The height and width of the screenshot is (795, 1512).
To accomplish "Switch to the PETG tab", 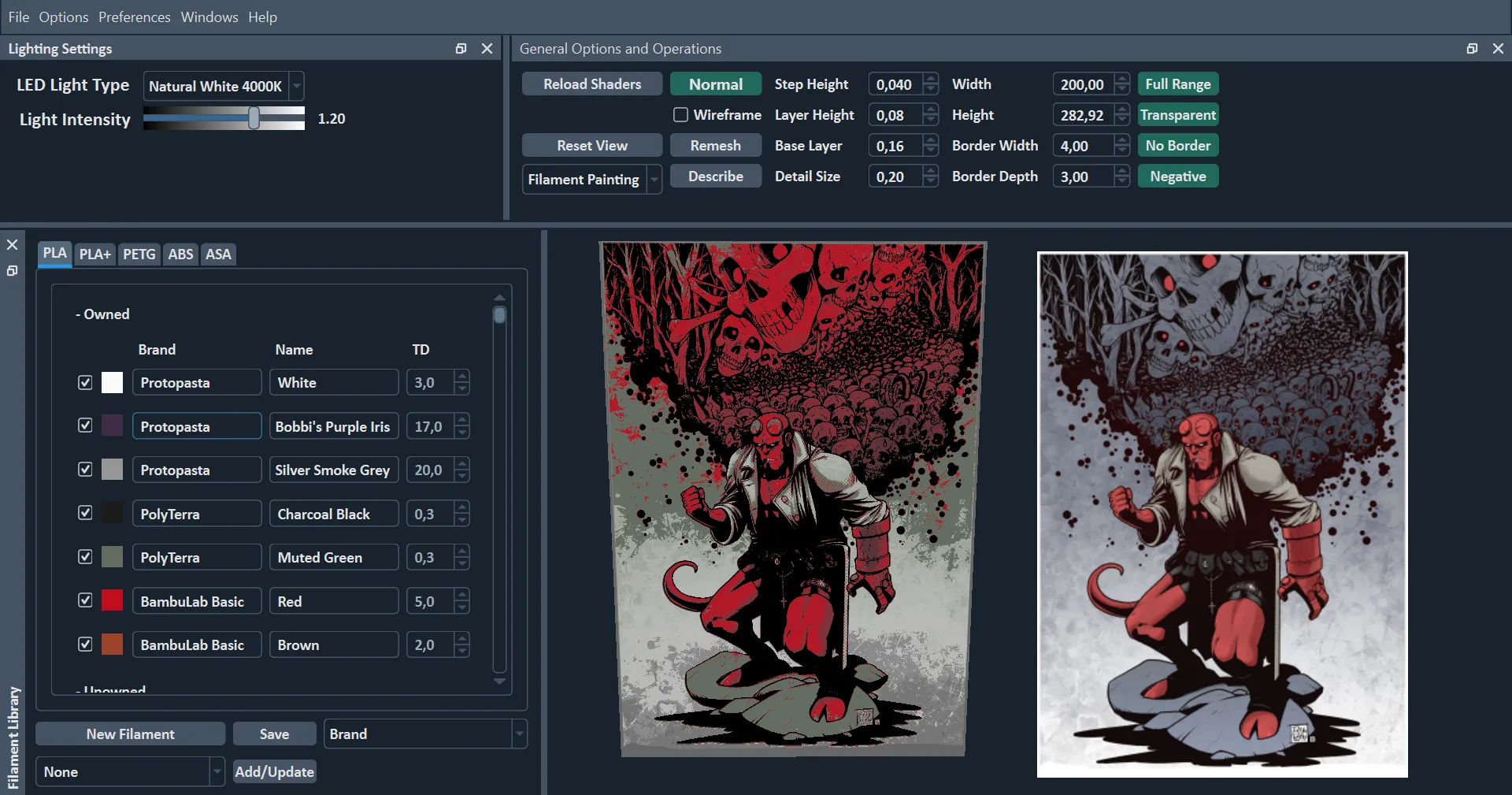I will click(x=139, y=254).
